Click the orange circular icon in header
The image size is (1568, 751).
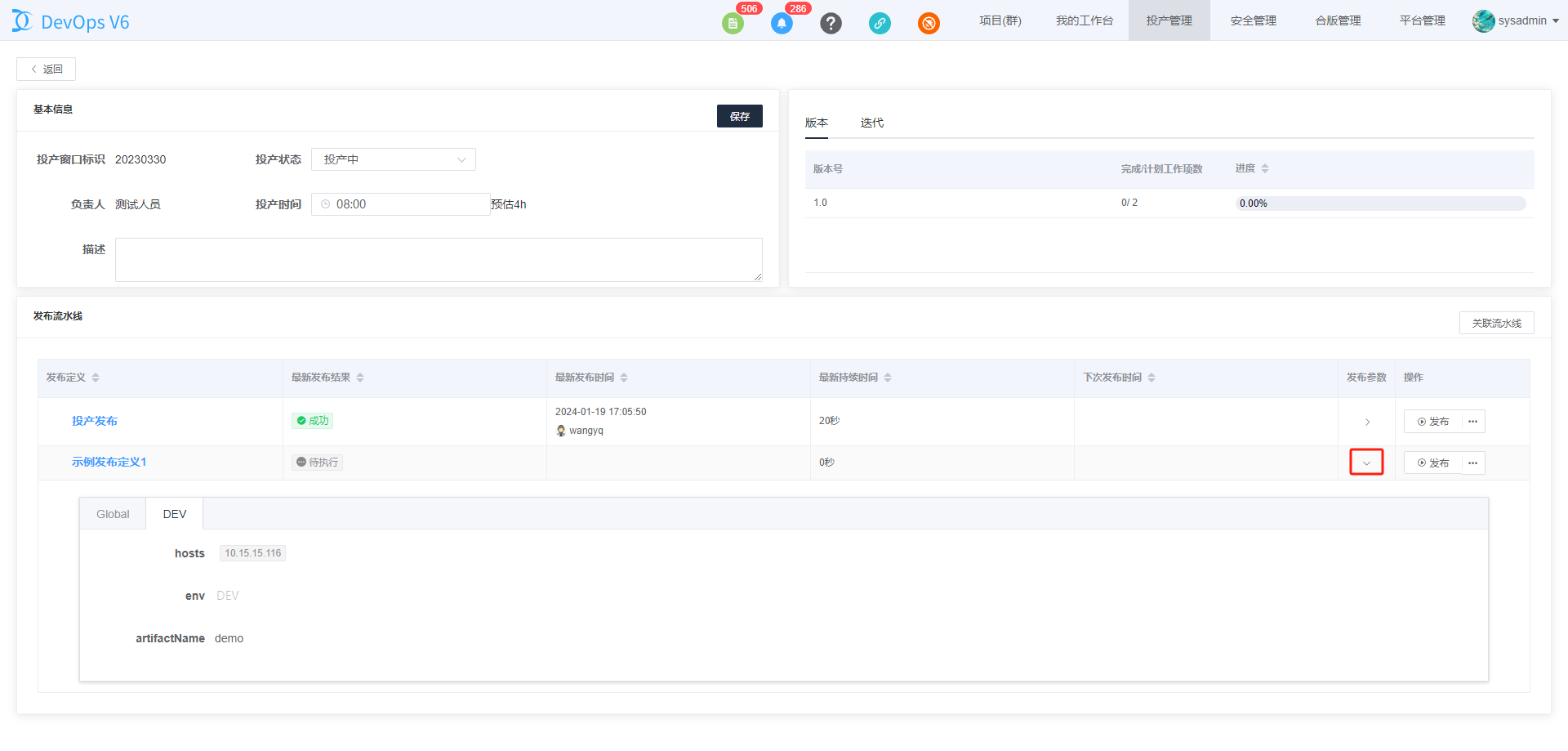click(x=929, y=23)
